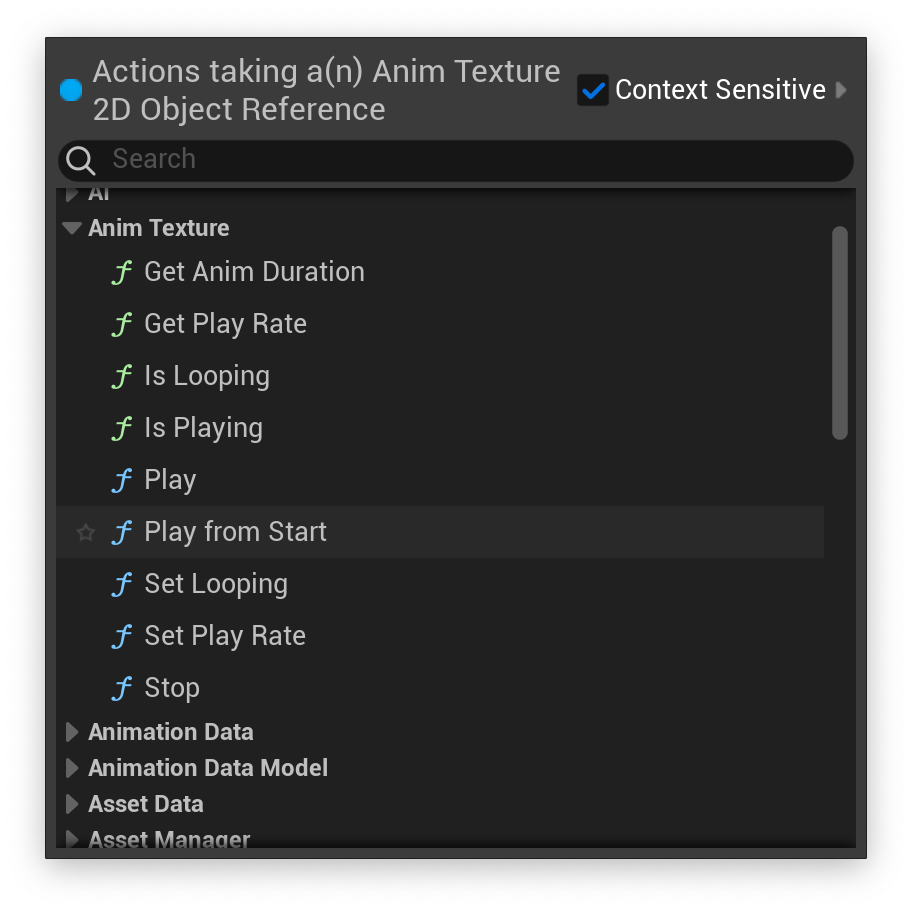This screenshot has height=912, width=912.
Task: Click the function icon next to Get Play Rate
Action: pyautogui.click(x=122, y=324)
